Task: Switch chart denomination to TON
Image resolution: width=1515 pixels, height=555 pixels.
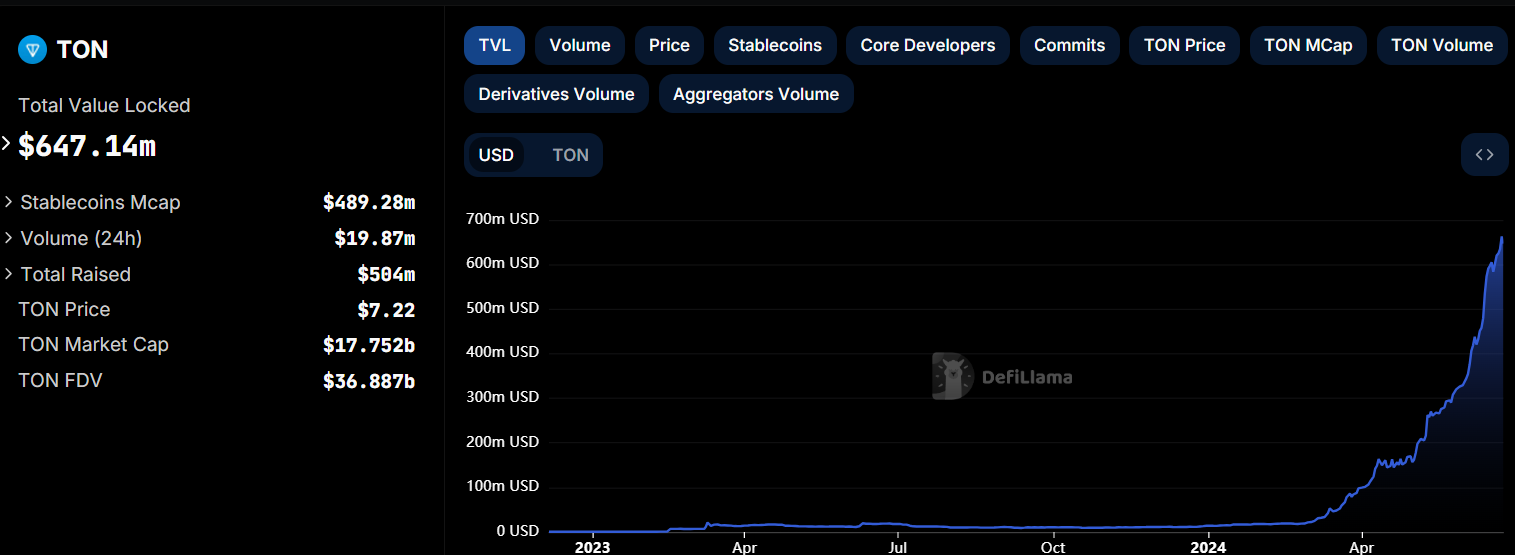Action: click(x=570, y=155)
